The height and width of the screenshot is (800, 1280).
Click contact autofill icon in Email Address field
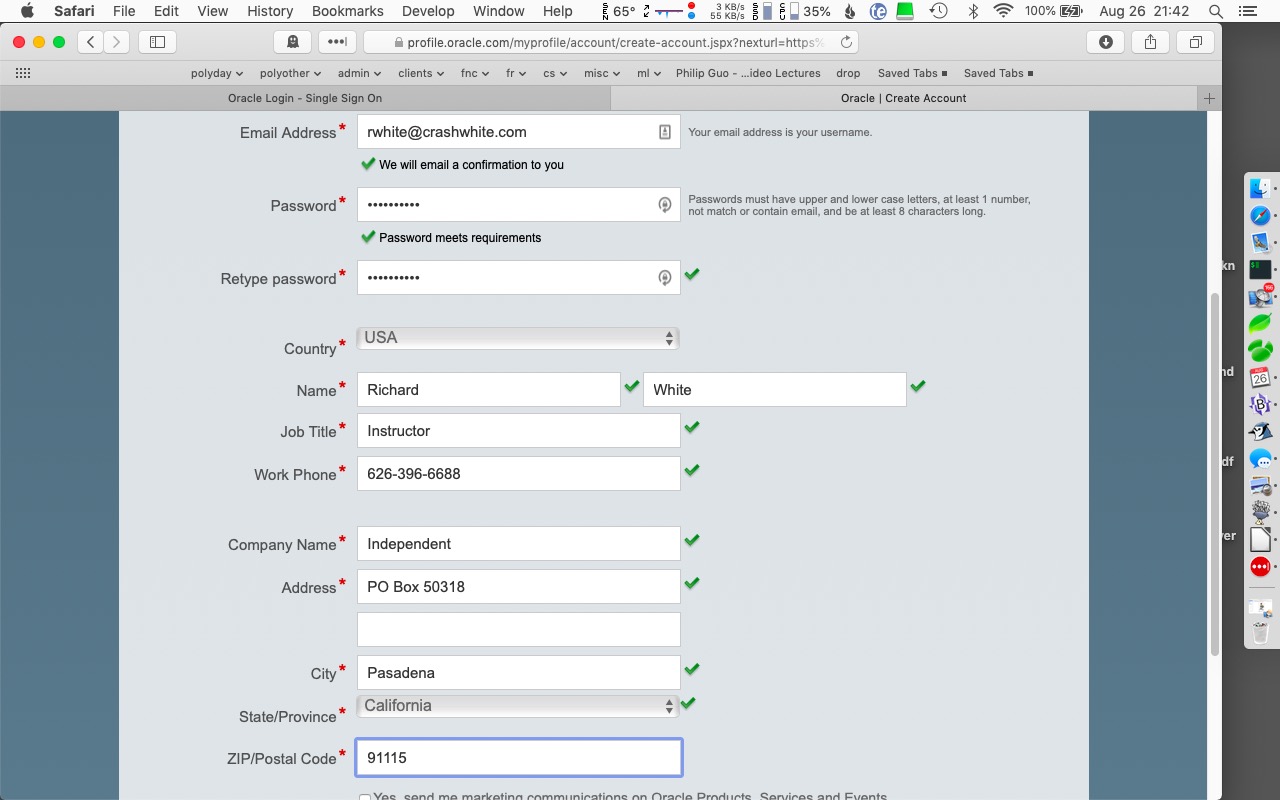point(664,132)
